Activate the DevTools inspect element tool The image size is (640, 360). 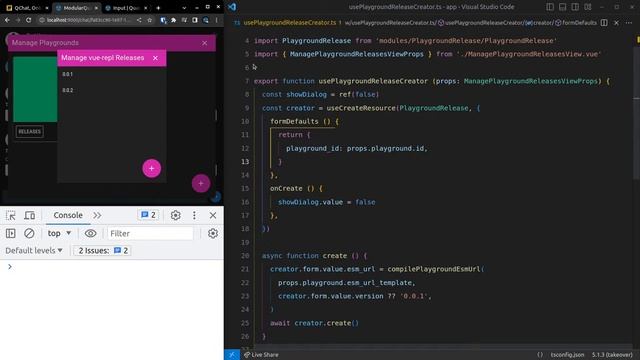[x=11, y=215]
